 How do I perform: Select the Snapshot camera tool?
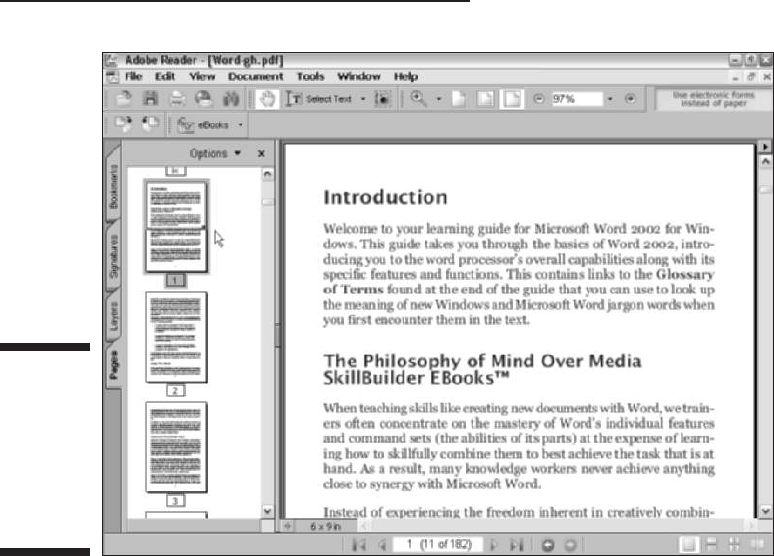click(382, 99)
